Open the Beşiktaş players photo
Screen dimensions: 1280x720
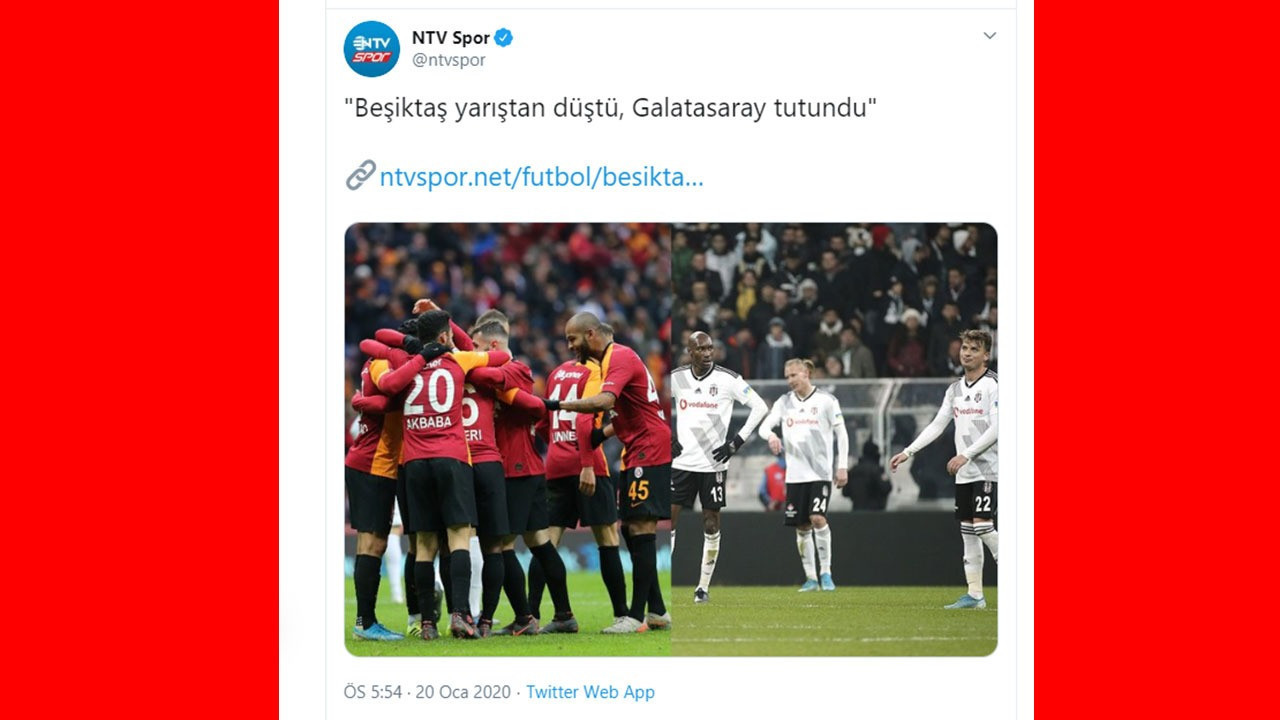(835, 439)
